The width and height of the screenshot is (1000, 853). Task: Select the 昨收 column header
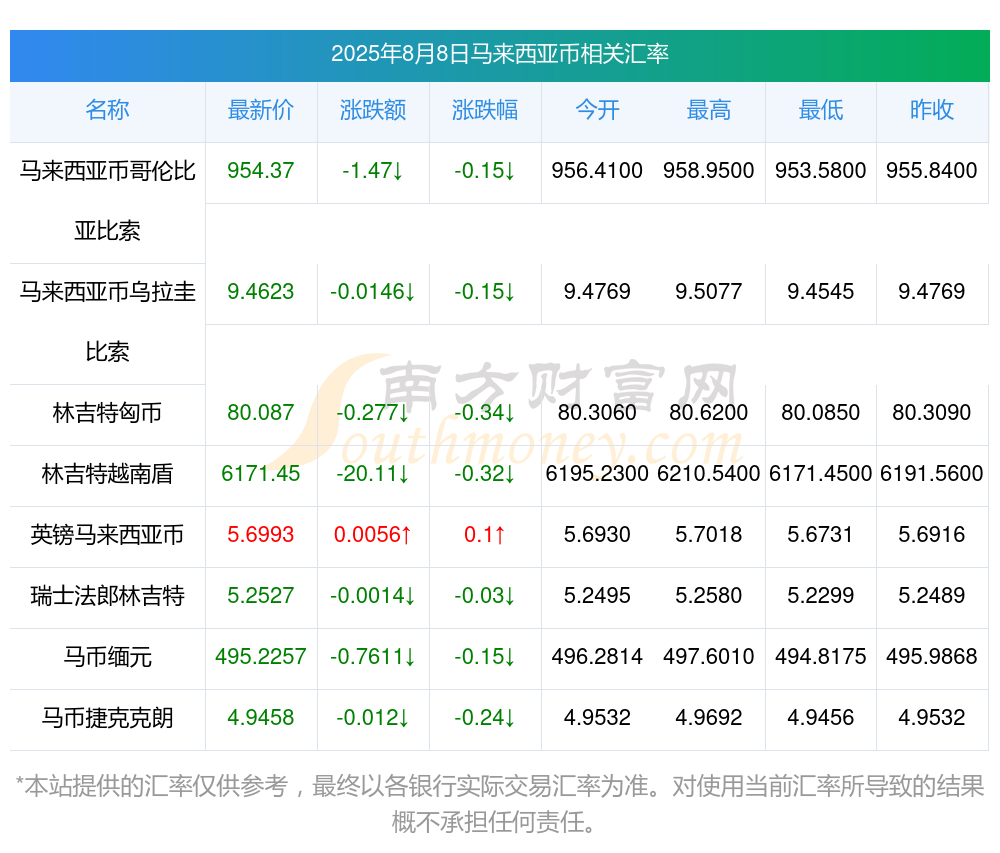(932, 110)
